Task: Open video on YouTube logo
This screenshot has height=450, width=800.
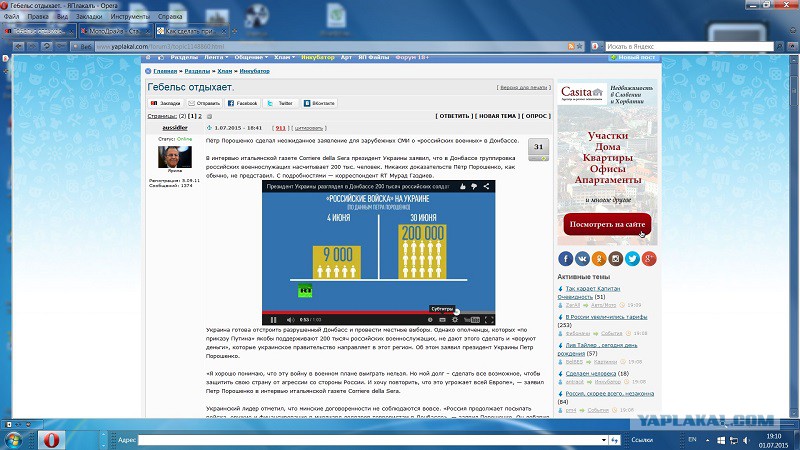Action: [472, 320]
